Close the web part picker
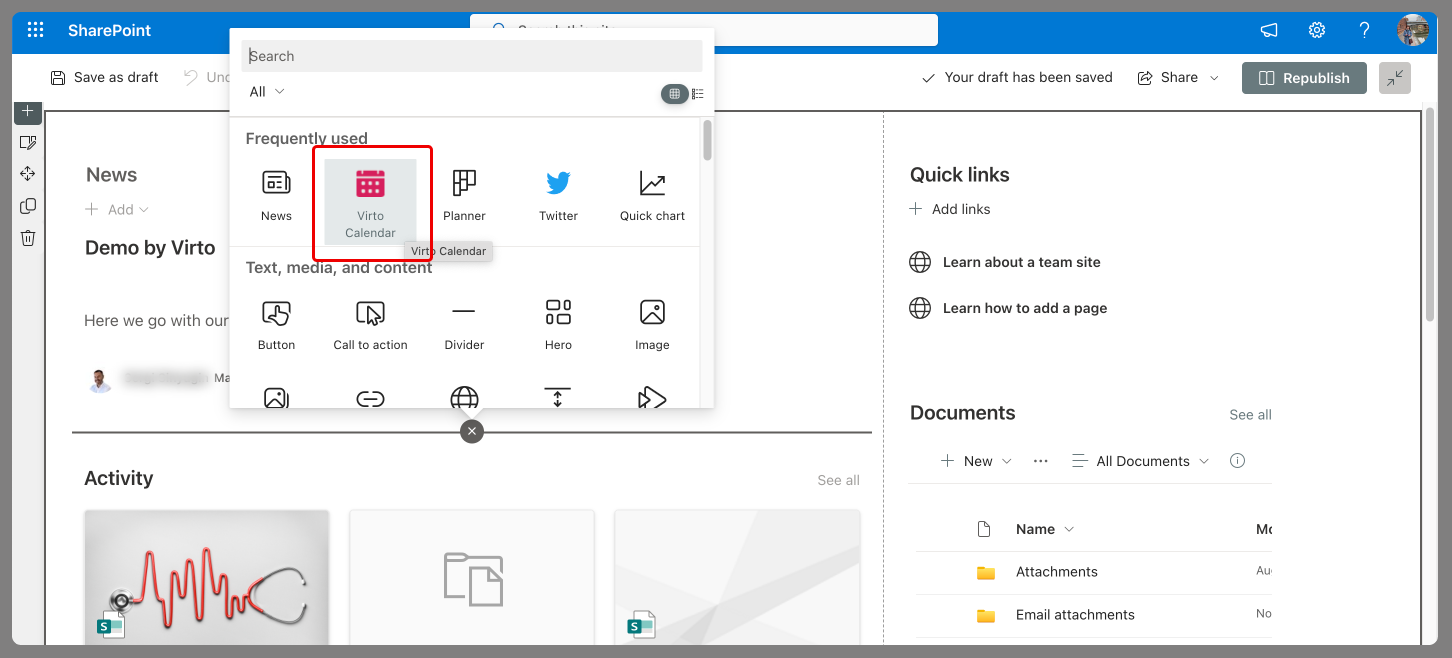This screenshot has width=1452, height=658. pos(472,431)
